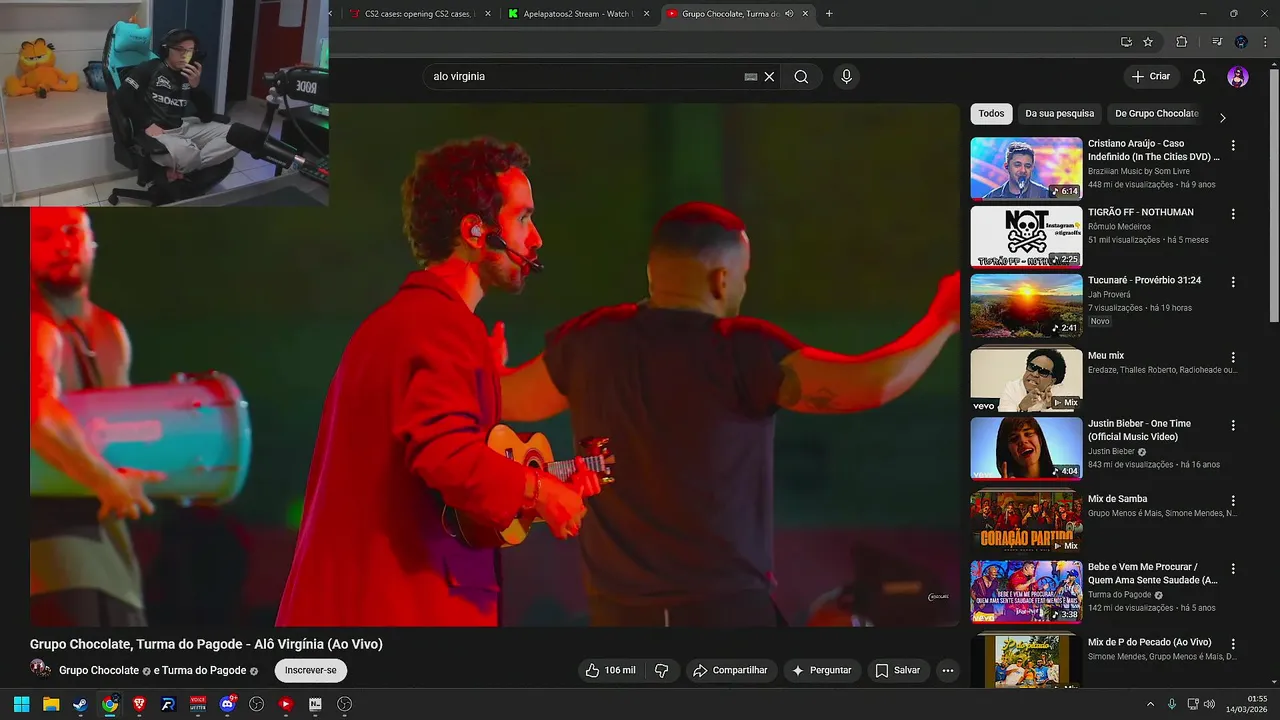Image resolution: width=1280 pixels, height=720 pixels.
Task: Open Justin Bieber One Time thumbnail
Action: 1026,448
